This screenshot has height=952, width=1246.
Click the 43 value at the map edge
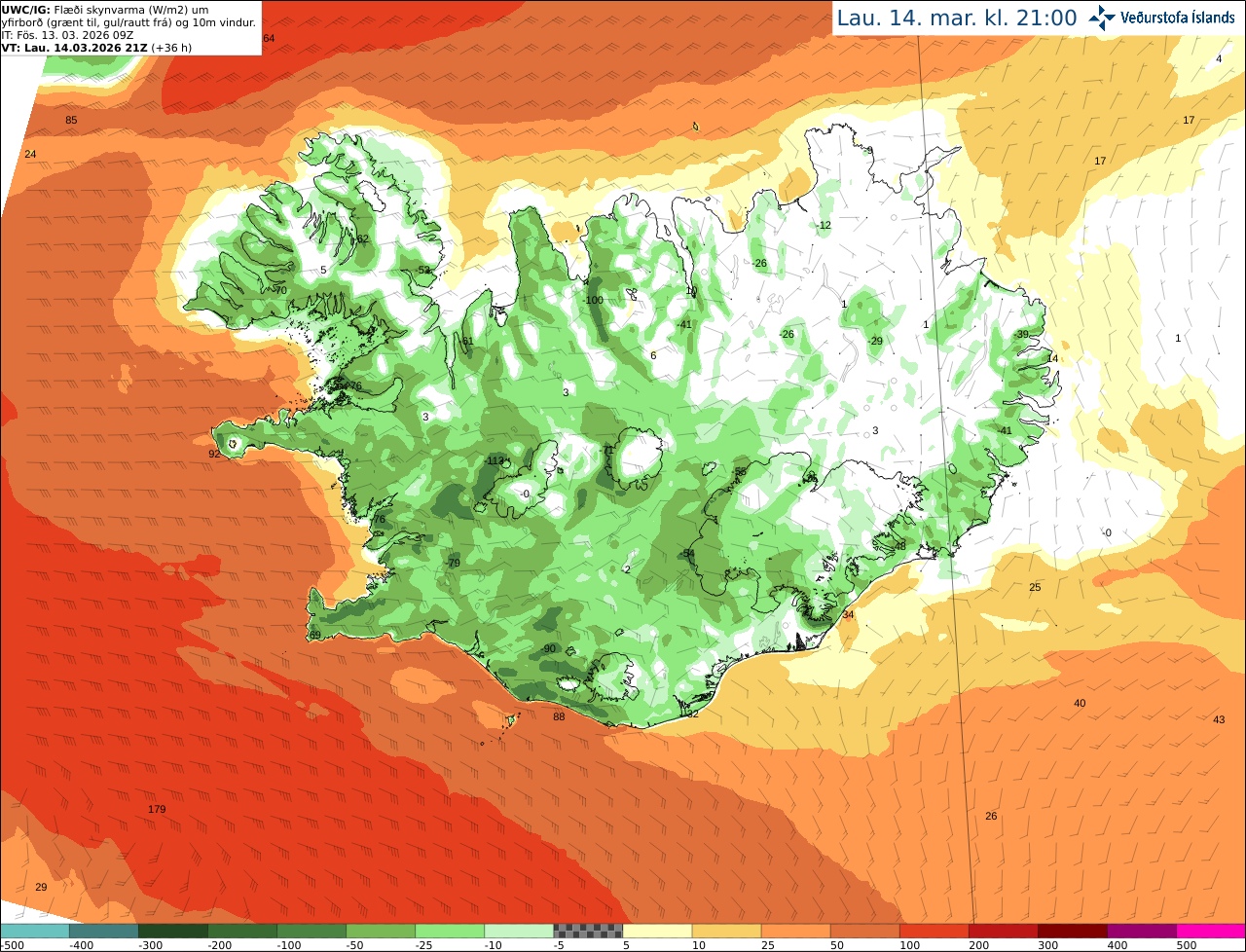1219,719
